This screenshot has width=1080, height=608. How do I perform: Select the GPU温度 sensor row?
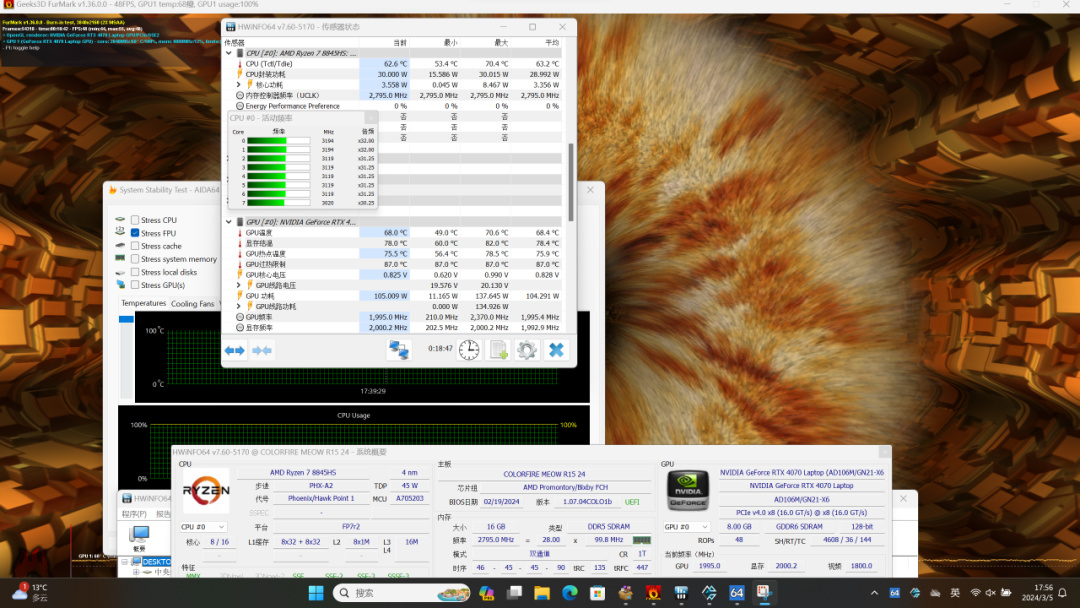(397, 233)
